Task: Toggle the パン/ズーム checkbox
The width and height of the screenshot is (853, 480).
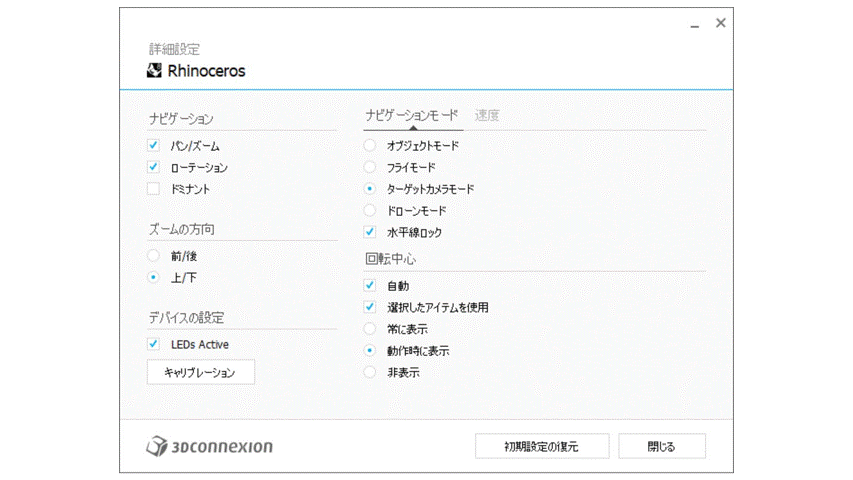Action: tap(153, 146)
